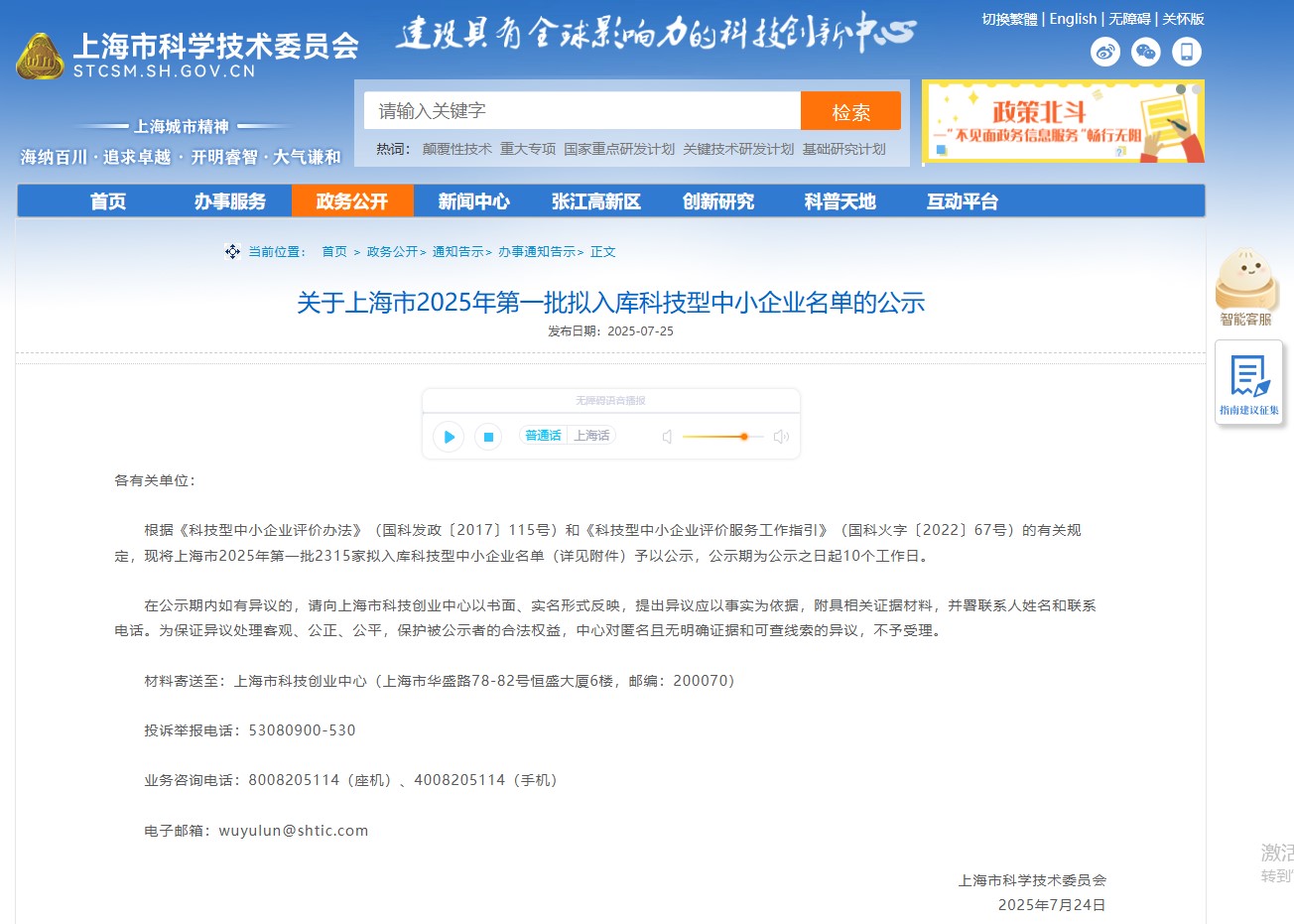Viewport: 1294px width, 924px height.
Task: Click the committee emblem logo
Action: click(x=40, y=57)
